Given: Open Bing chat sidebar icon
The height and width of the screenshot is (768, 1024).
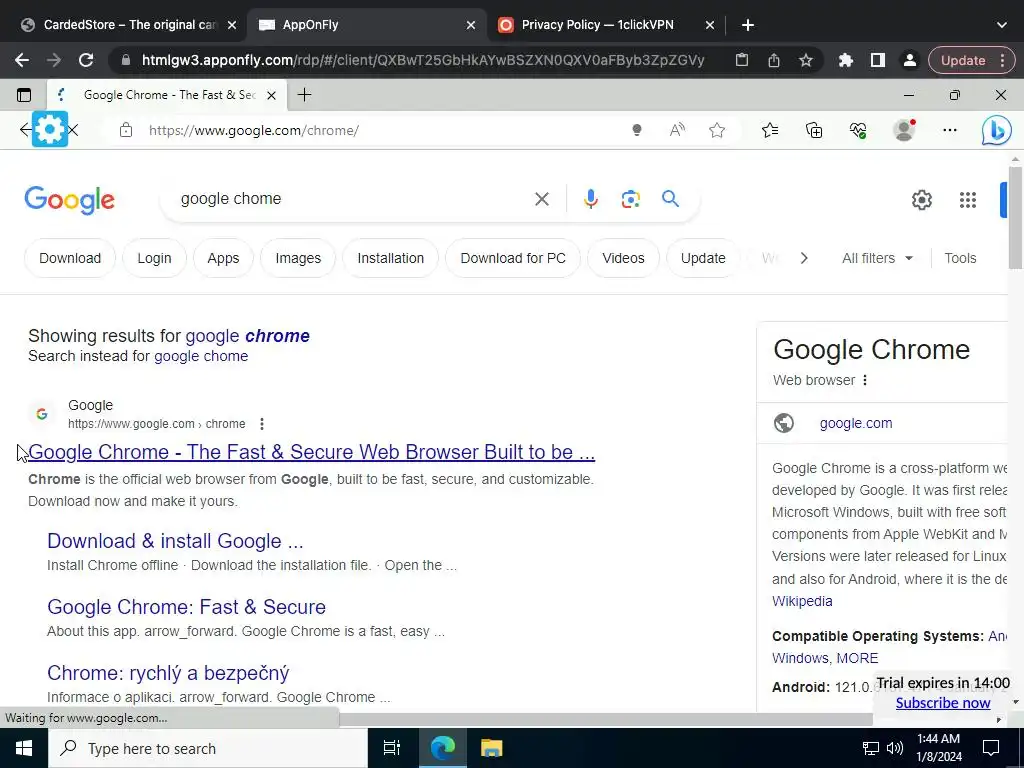Looking at the screenshot, I should pos(996,130).
